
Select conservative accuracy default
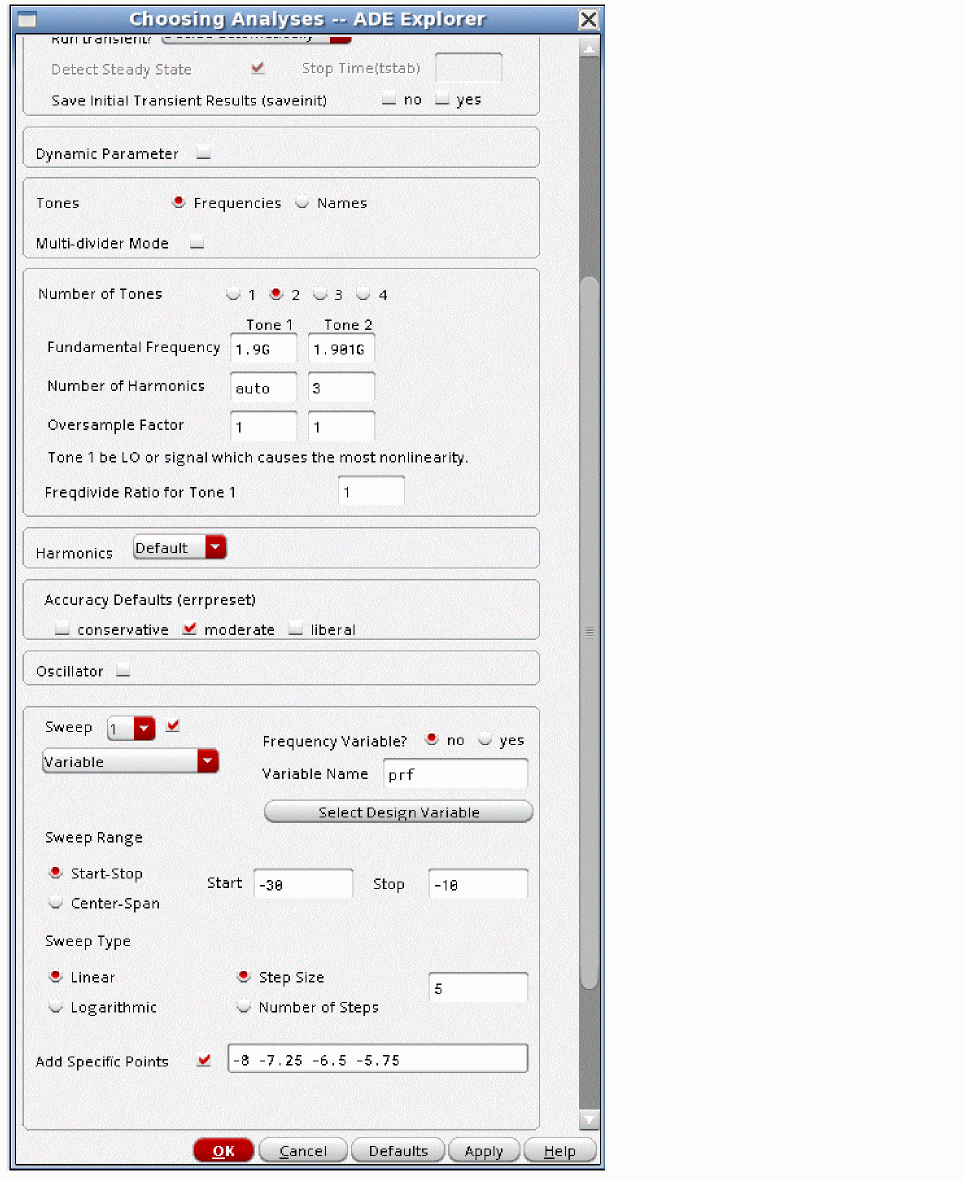click(62, 629)
